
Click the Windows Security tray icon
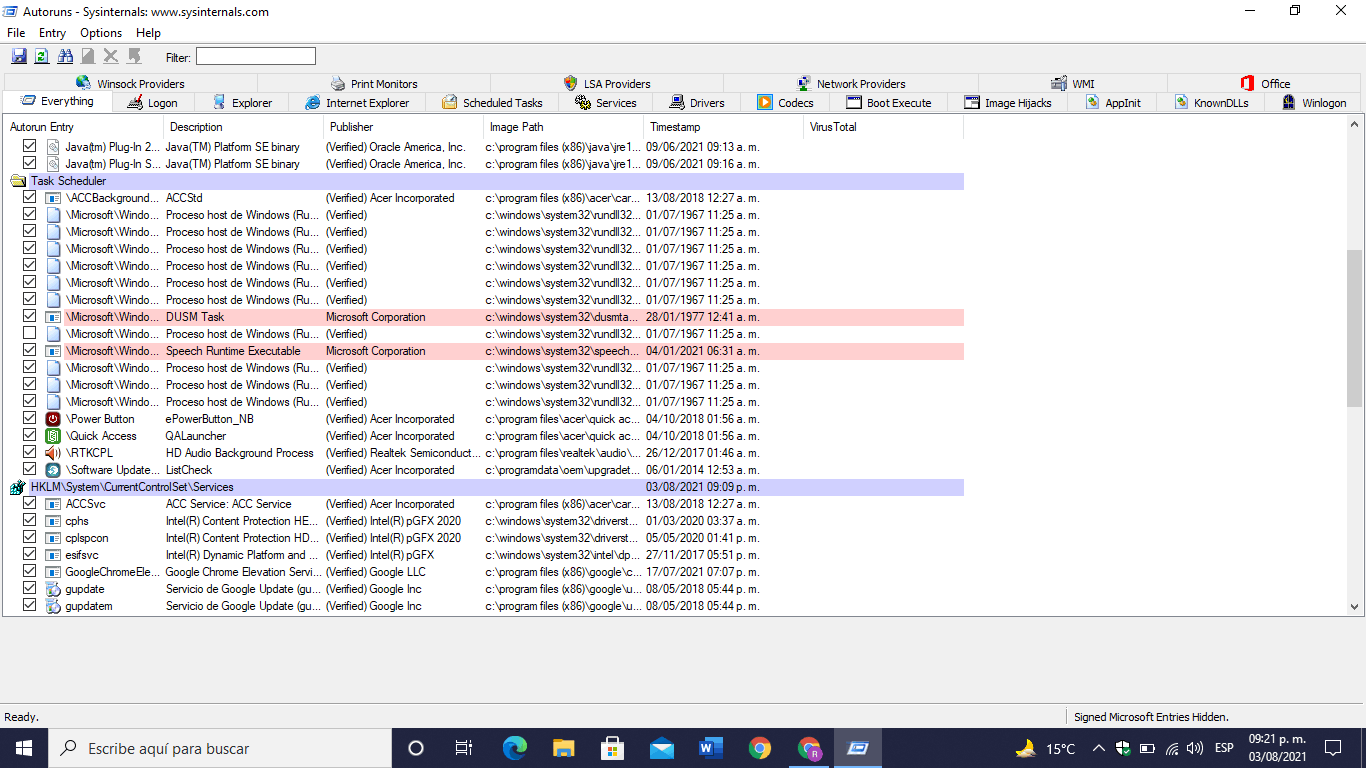pos(1123,748)
